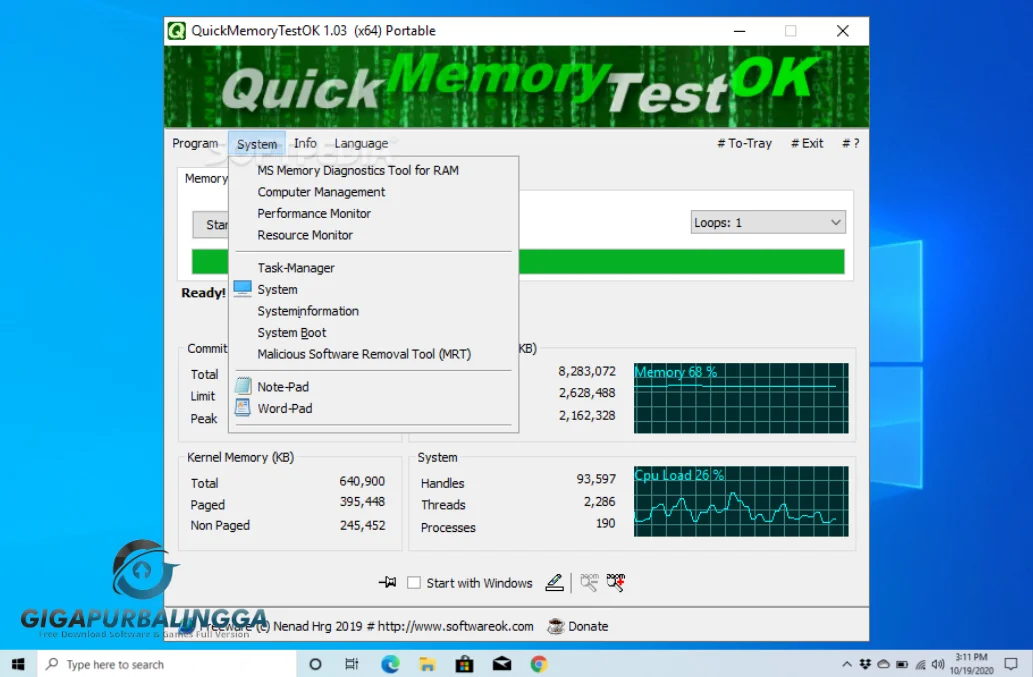The height and width of the screenshot is (677, 1033).
Task: Click the pushpin always-on-top icon
Action: (x=387, y=582)
